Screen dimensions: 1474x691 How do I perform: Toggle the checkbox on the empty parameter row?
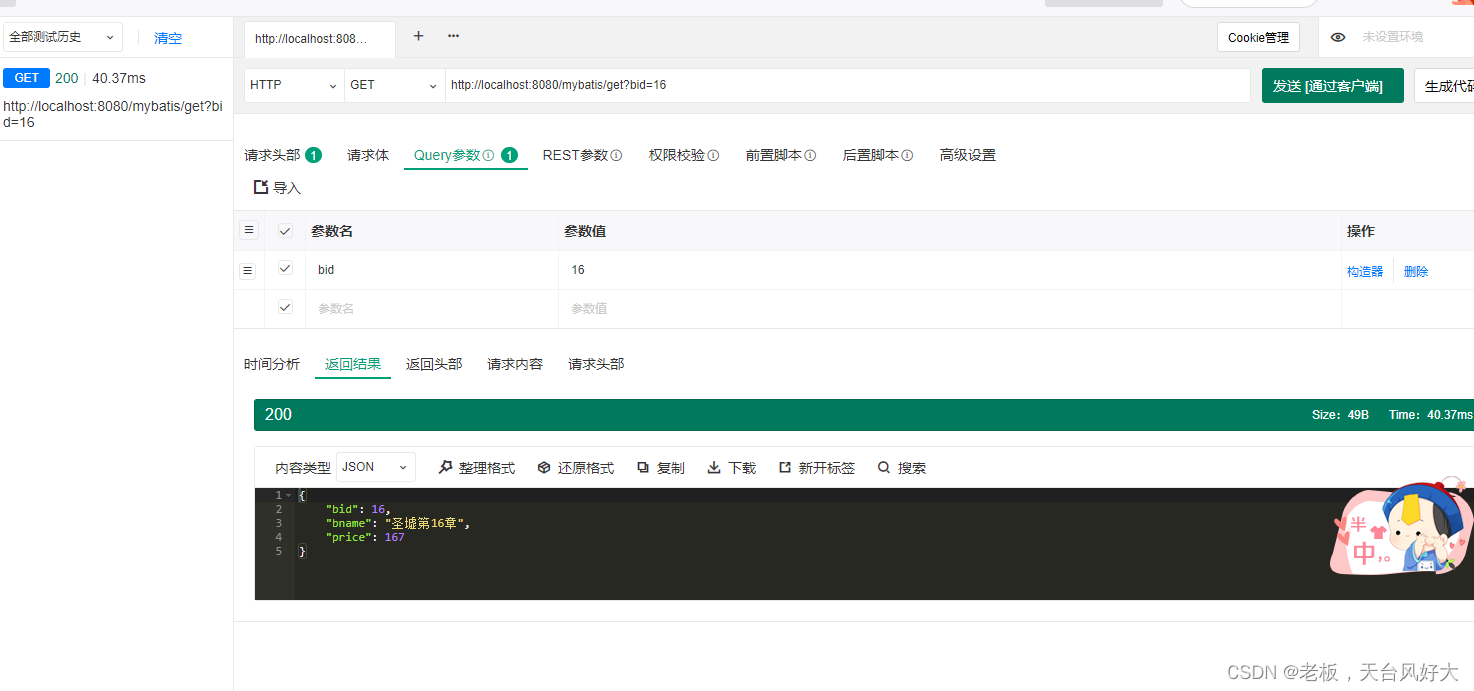tap(285, 308)
